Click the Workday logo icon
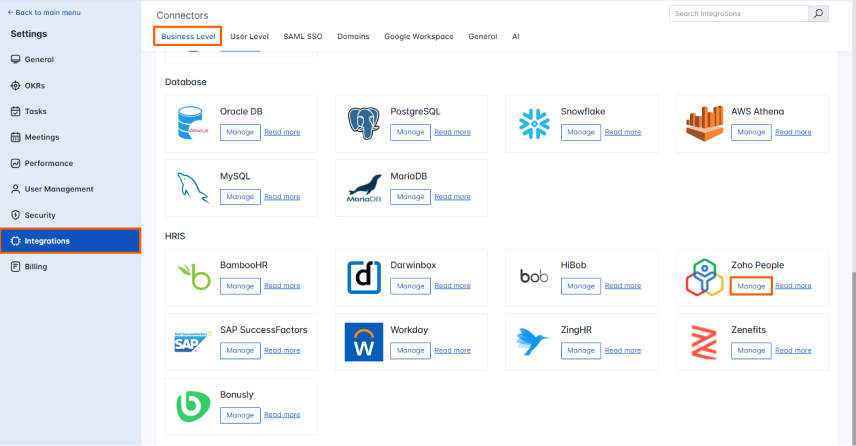This screenshot has width=856, height=446. 364,342
